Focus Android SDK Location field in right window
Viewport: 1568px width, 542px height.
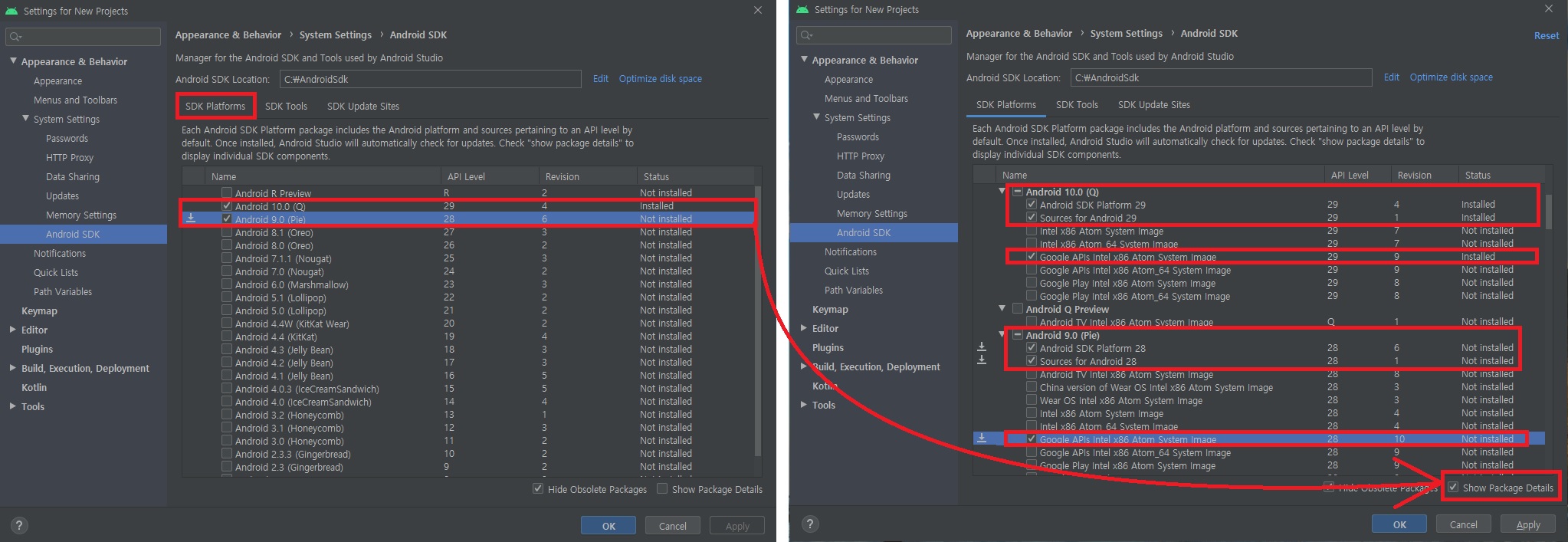(x=1221, y=77)
